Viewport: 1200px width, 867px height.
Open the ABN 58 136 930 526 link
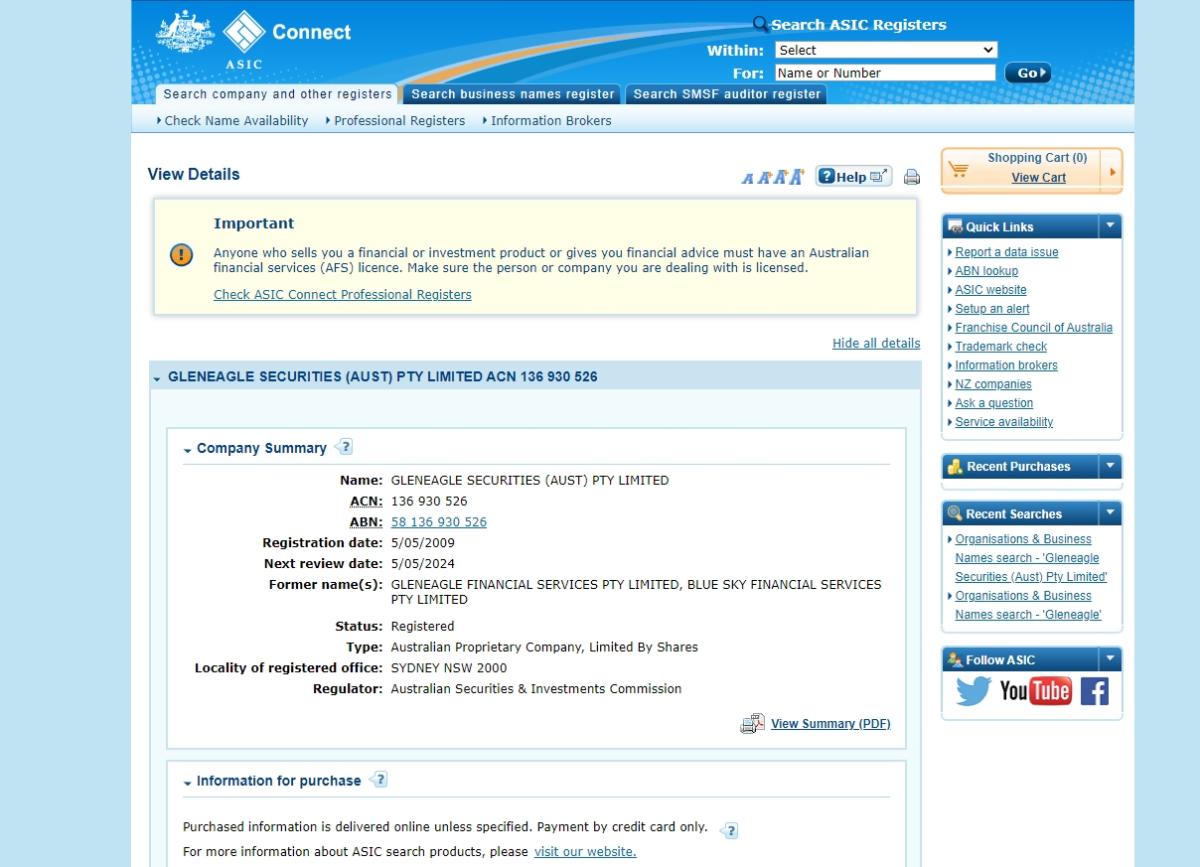[x=438, y=522]
